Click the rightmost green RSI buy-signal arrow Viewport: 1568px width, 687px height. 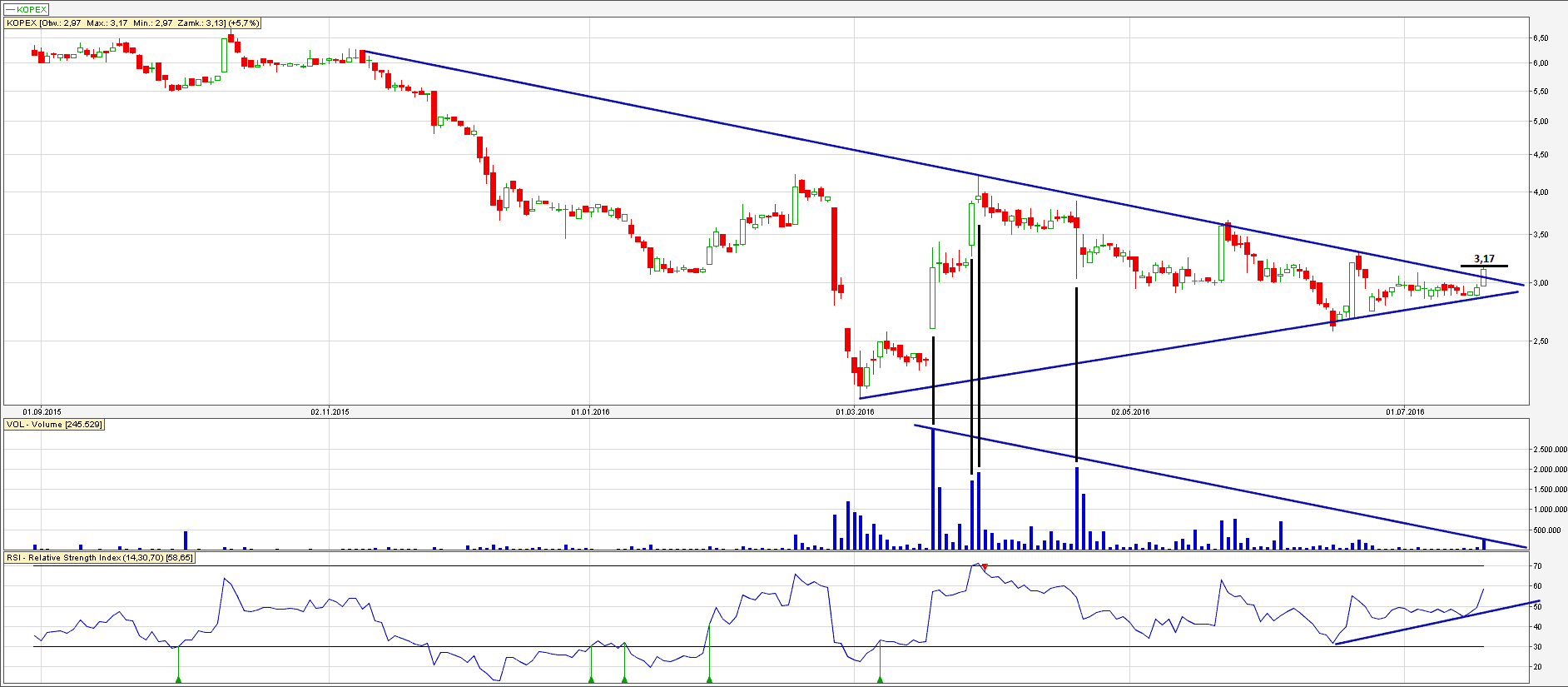click(x=880, y=680)
